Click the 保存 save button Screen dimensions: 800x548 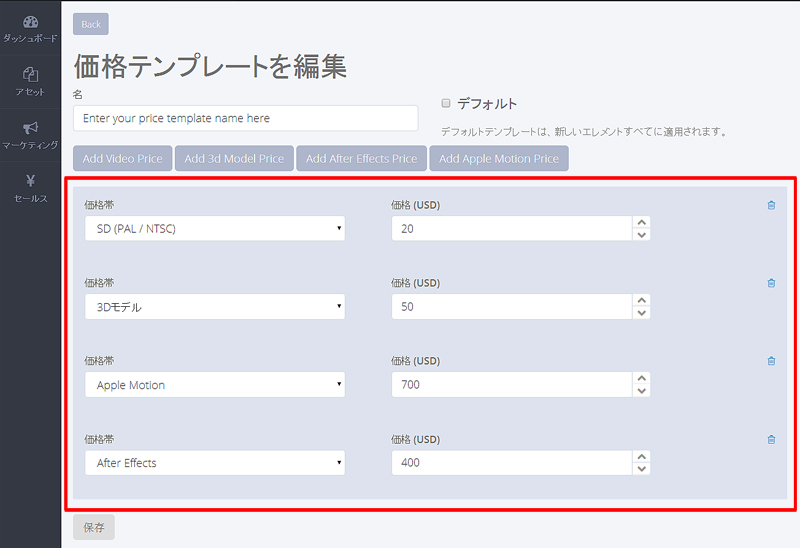[x=94, y=527]
